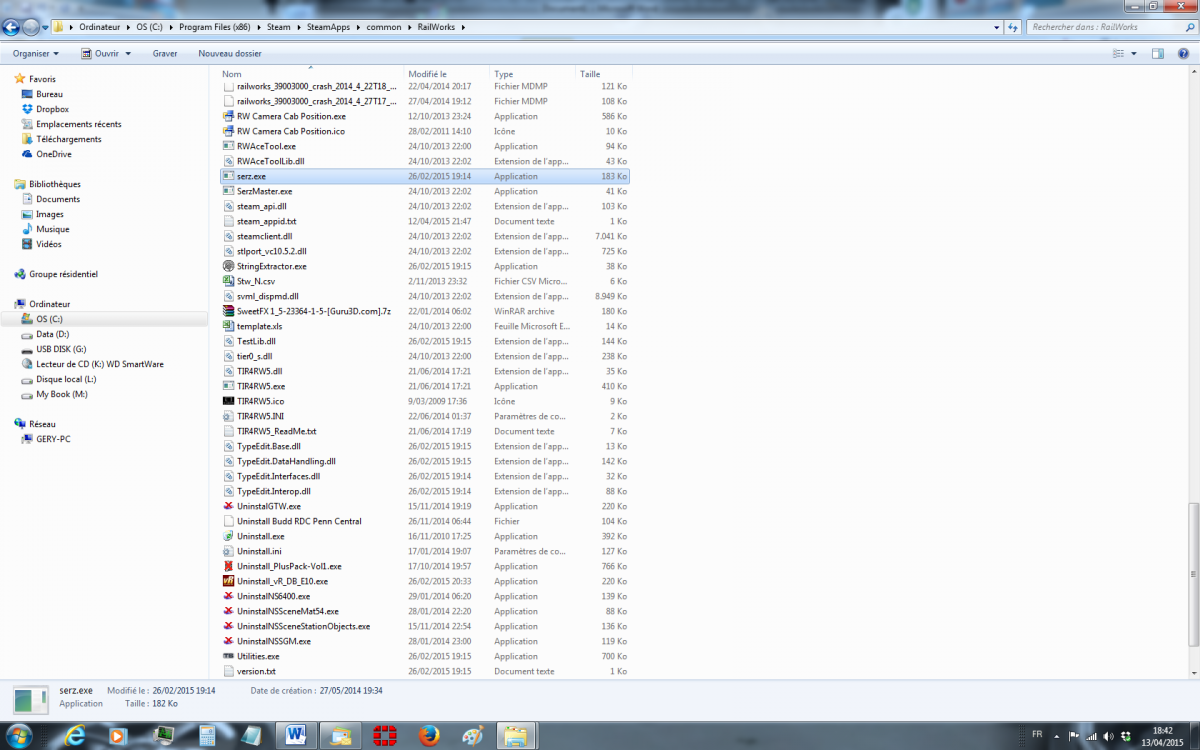Viewport: 1200px width, 750px height.
Task: Select Emplacements récents
Action: tap(78, 124)
